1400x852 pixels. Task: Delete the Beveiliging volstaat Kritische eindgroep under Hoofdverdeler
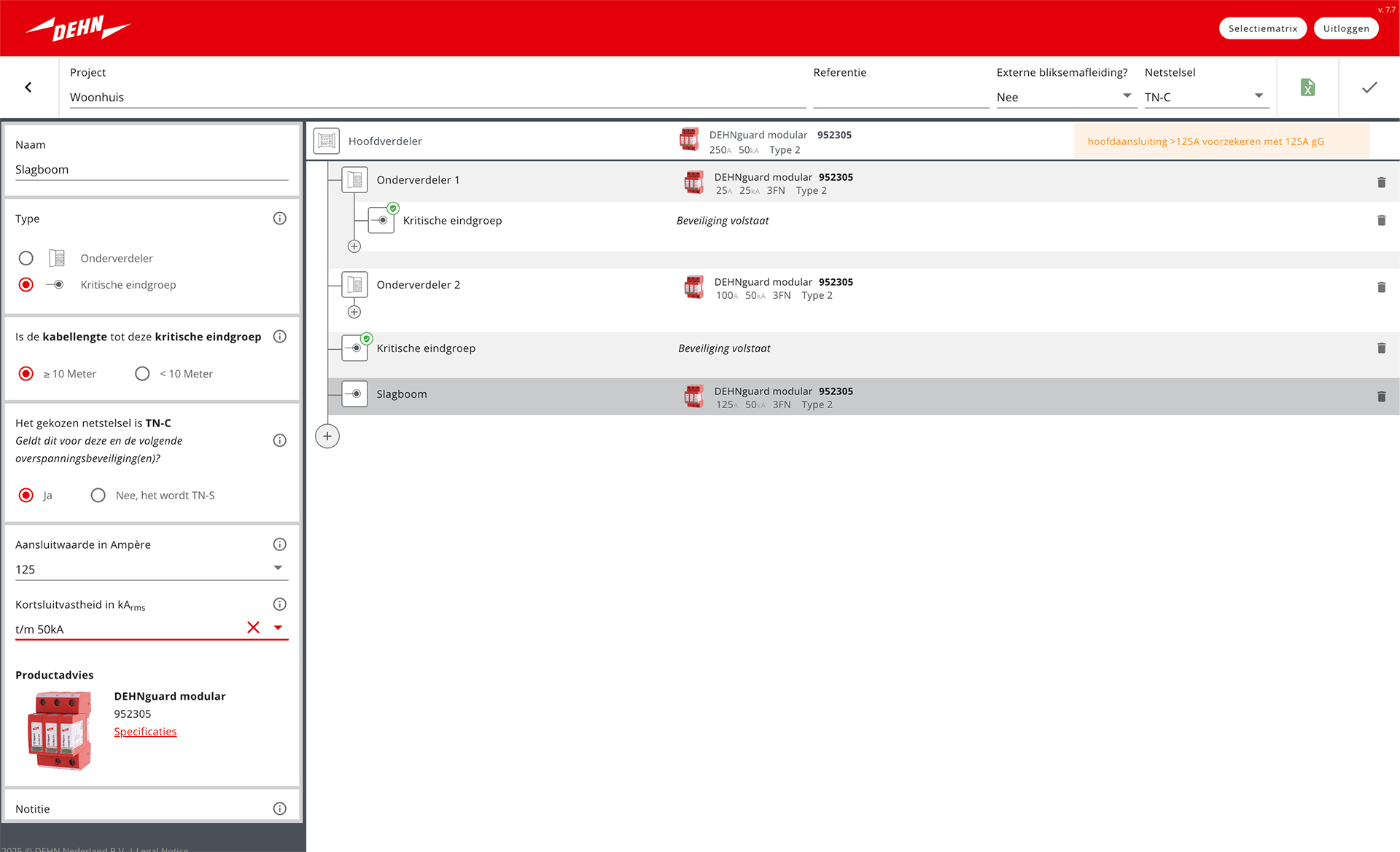pyautogui.click(x=1381, y=348)
